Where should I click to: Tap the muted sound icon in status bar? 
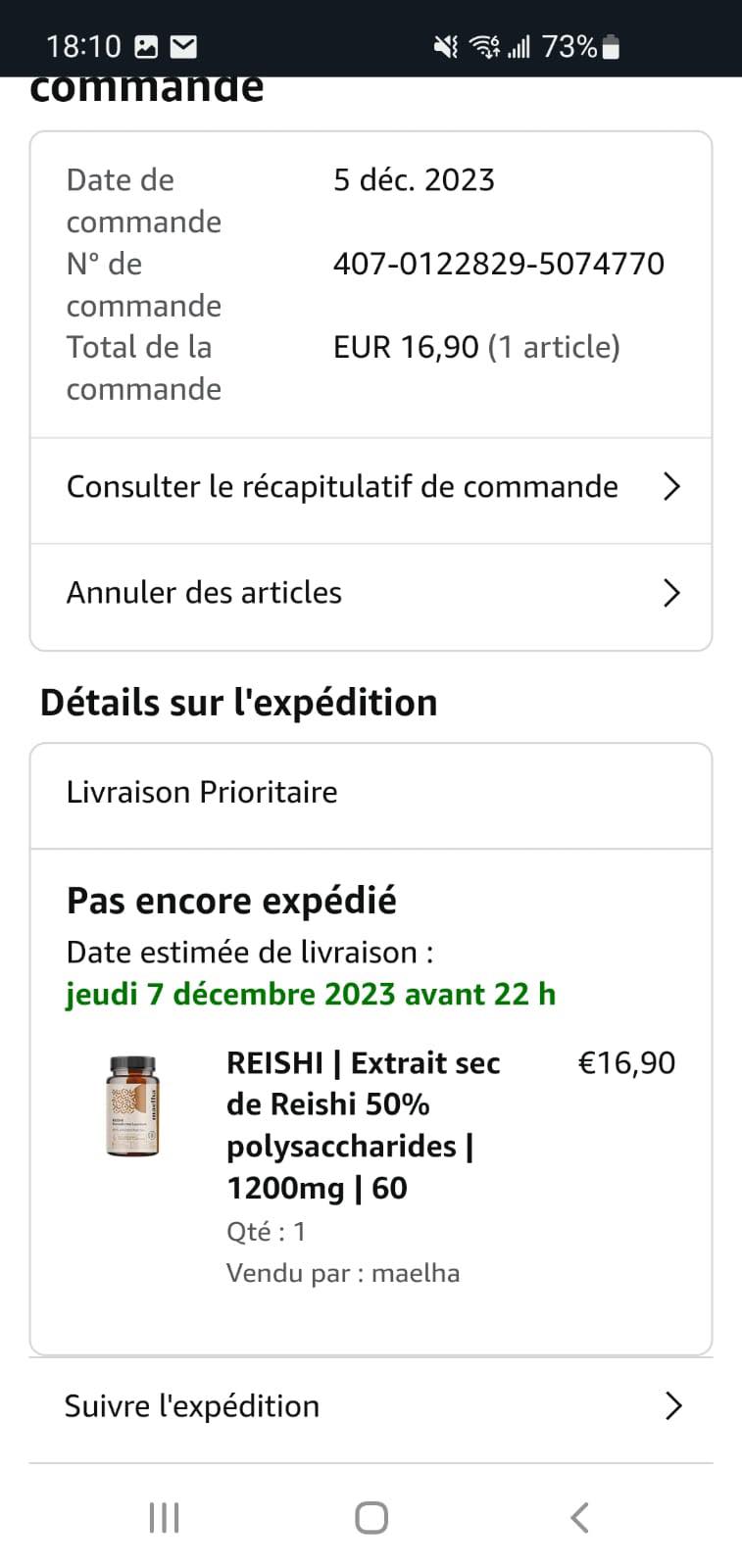coord(446,46)
